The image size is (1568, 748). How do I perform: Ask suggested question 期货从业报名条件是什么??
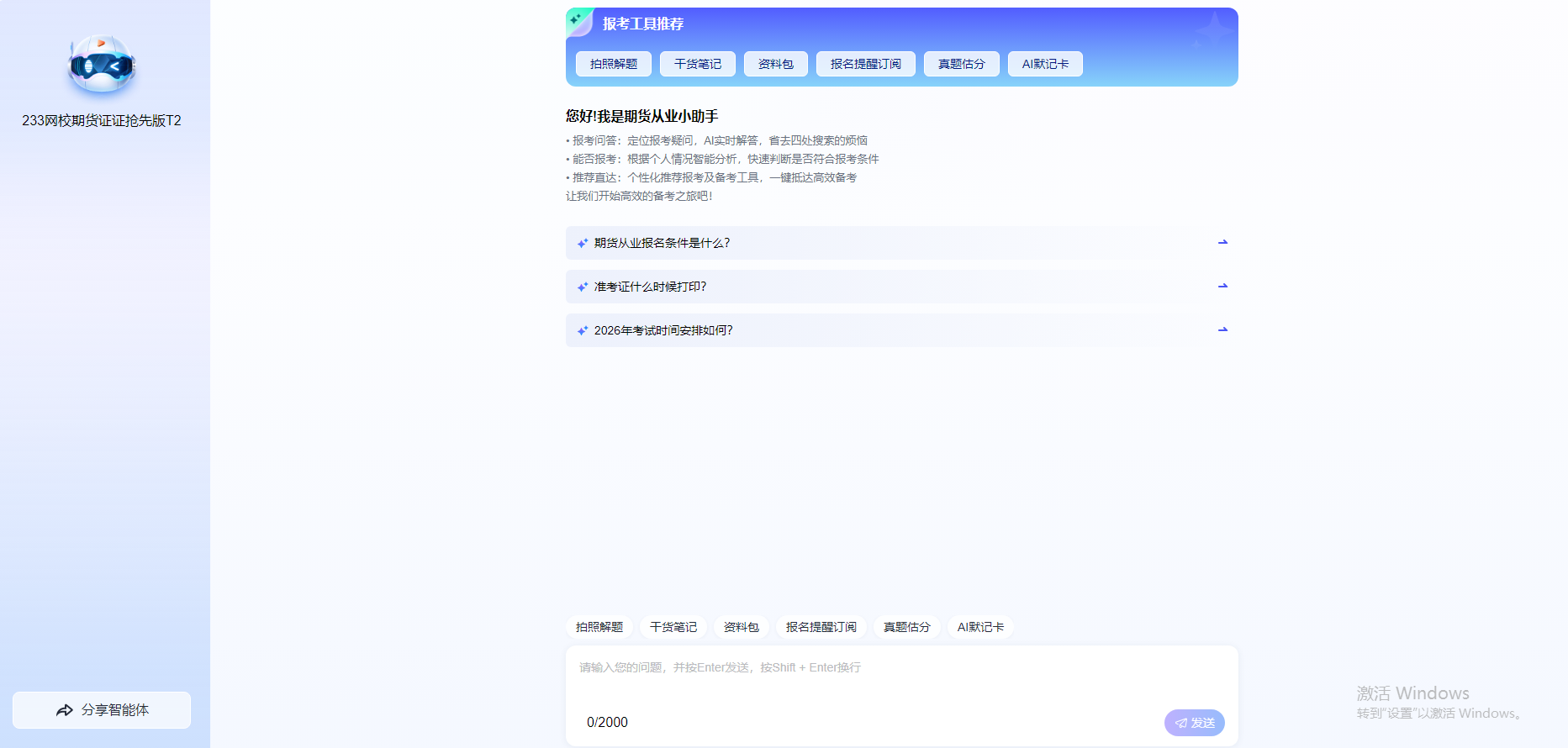(902, 243)
